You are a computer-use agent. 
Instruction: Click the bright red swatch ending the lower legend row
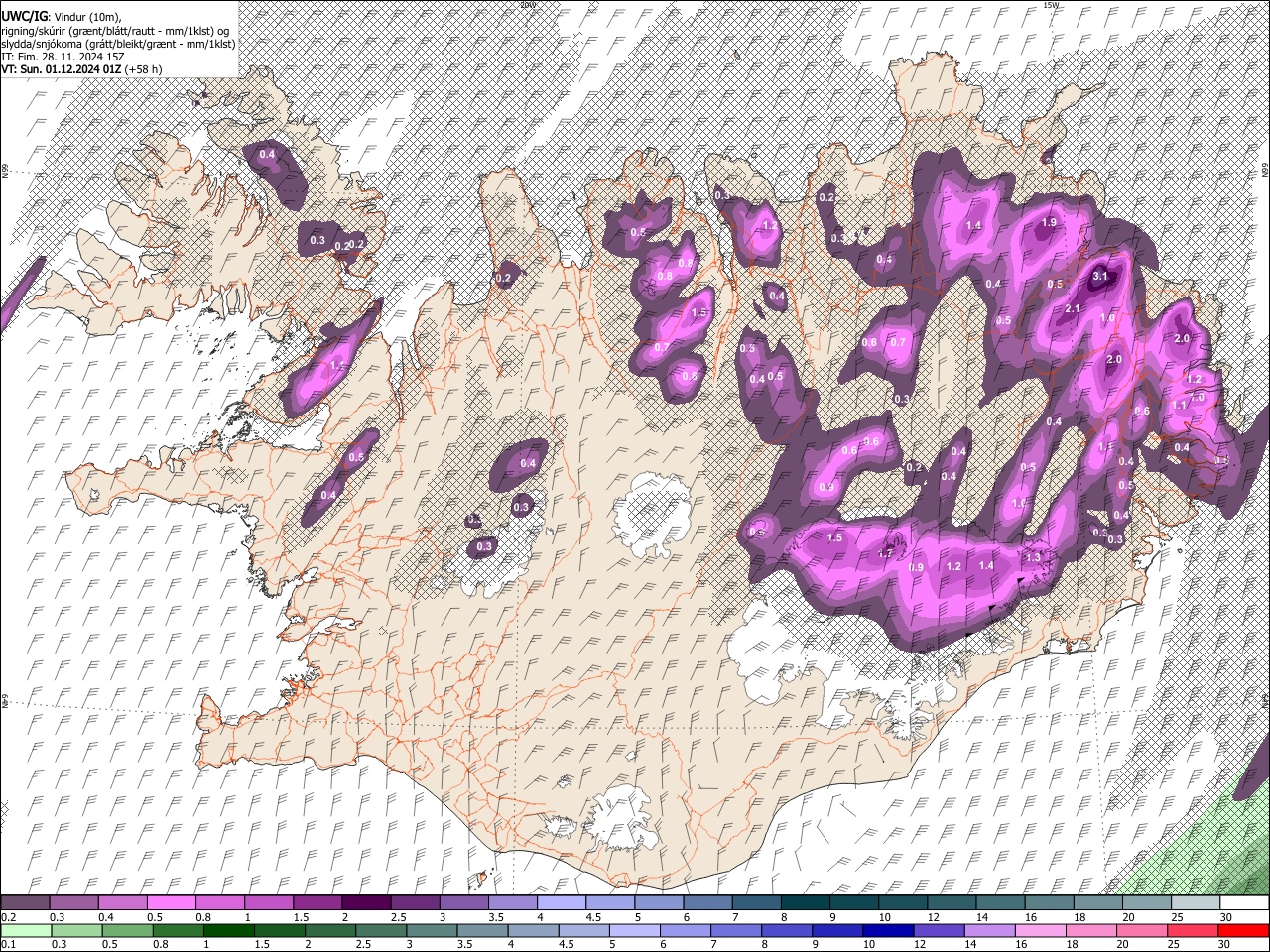tap(1243, 930)
